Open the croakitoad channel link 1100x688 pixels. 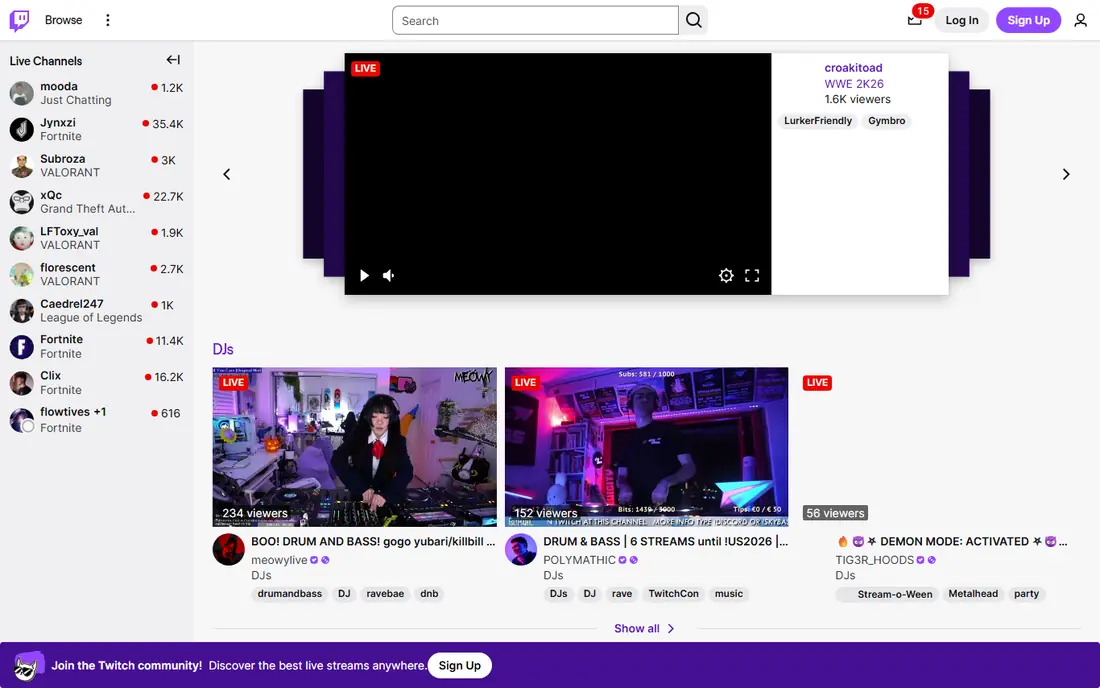(853, 68)
